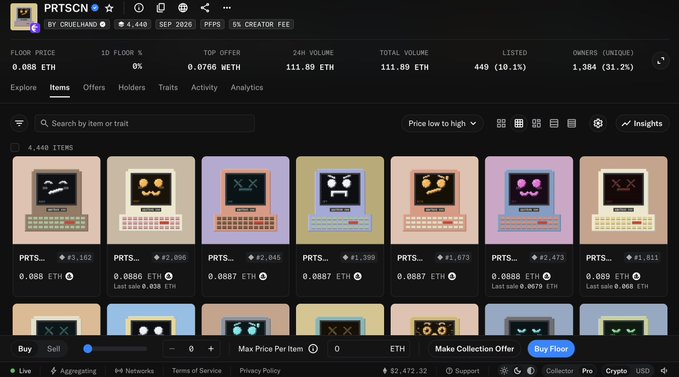Toggle the Live updates indicator
Screen dimensions: 679x377
(x=20, y=371)
